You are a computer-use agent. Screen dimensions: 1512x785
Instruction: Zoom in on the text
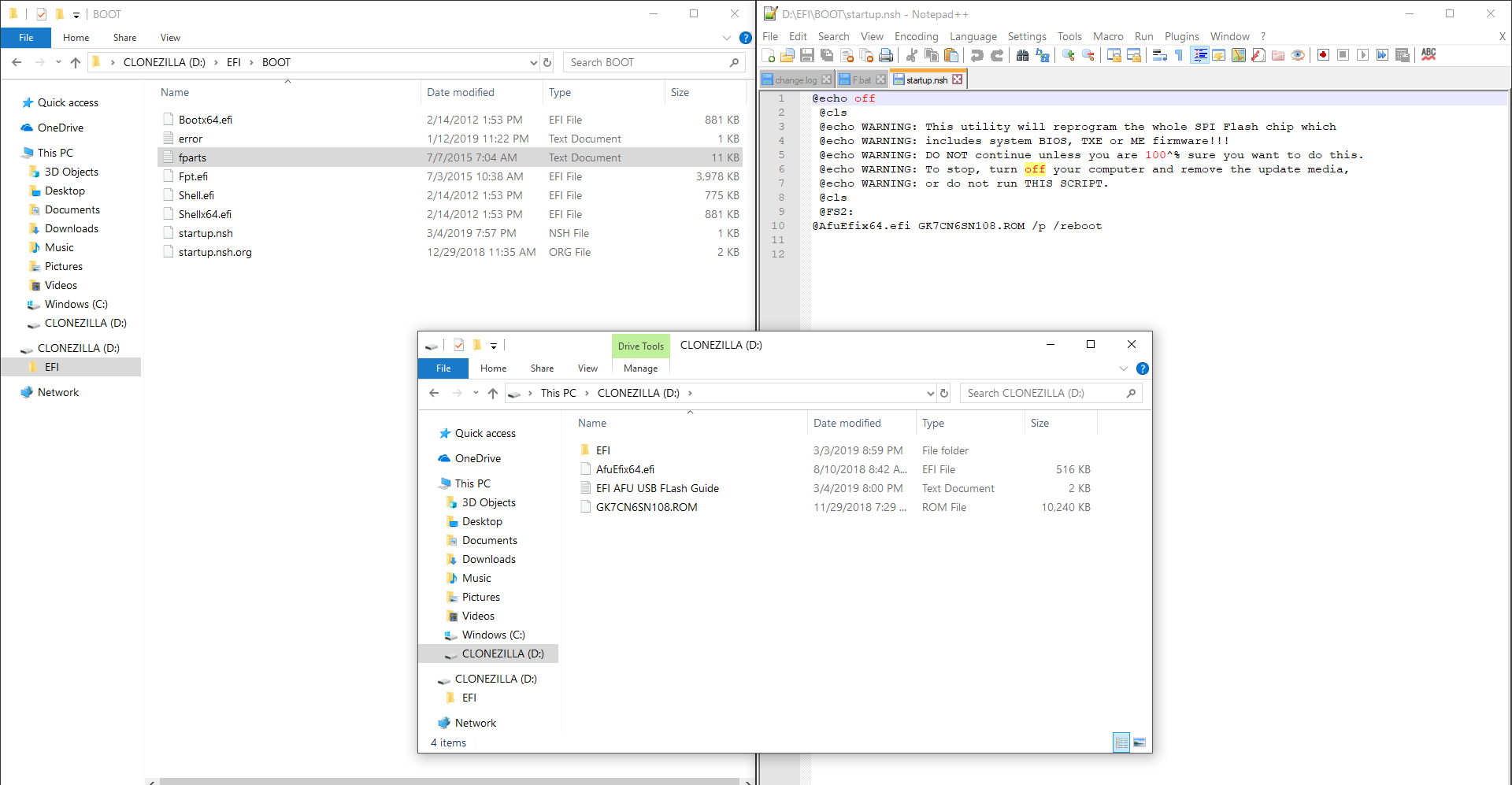click(1069, 55)
